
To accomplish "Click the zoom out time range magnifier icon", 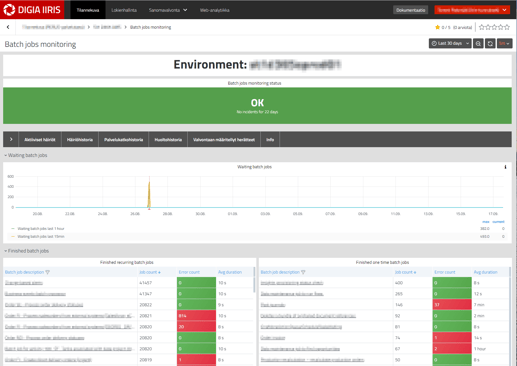I will pos(478,43).
